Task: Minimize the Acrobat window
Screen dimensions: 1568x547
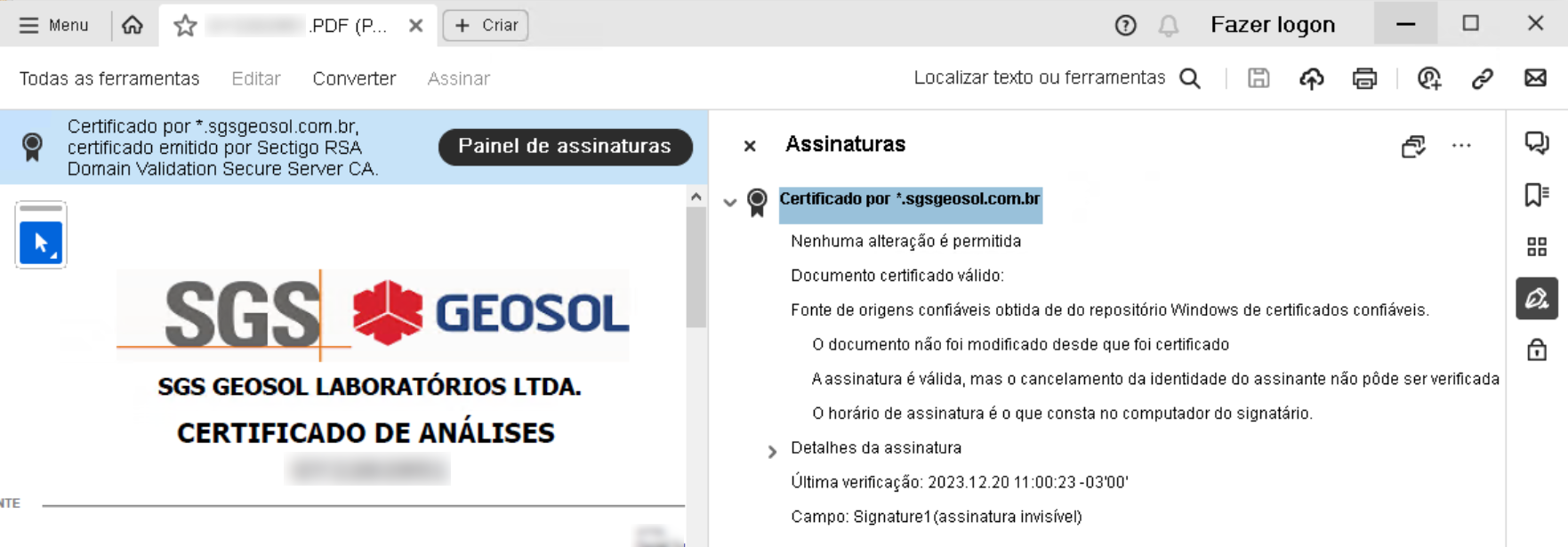Action: 1406,24
